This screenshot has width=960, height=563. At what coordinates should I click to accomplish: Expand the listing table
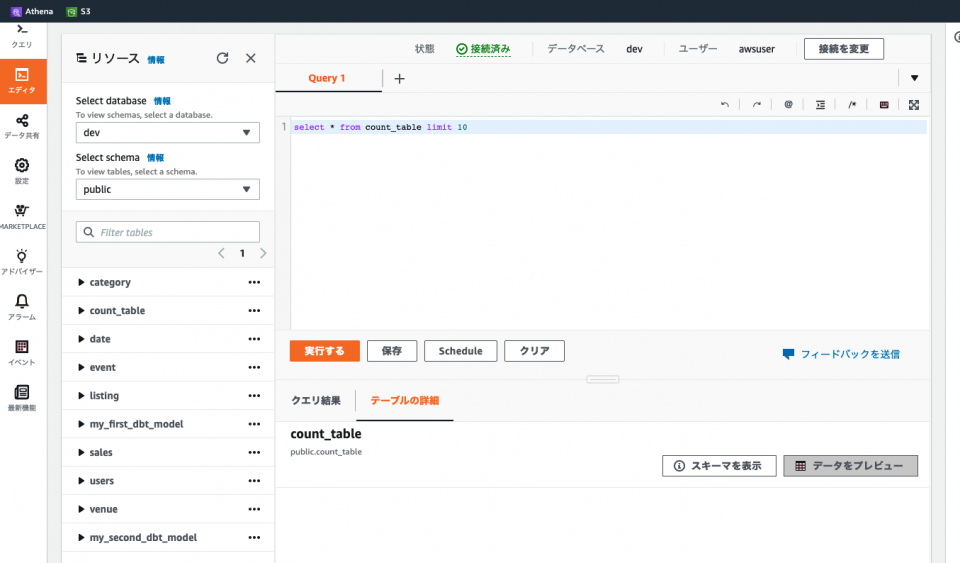(81, 396)
